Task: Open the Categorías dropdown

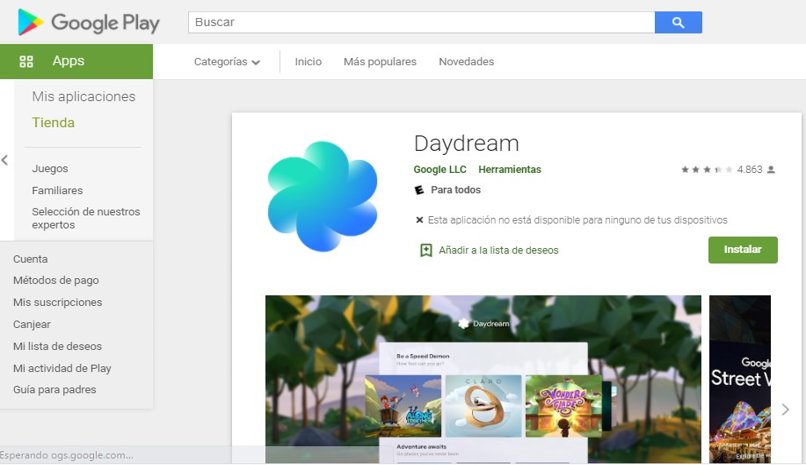Action: coord(227,62)
